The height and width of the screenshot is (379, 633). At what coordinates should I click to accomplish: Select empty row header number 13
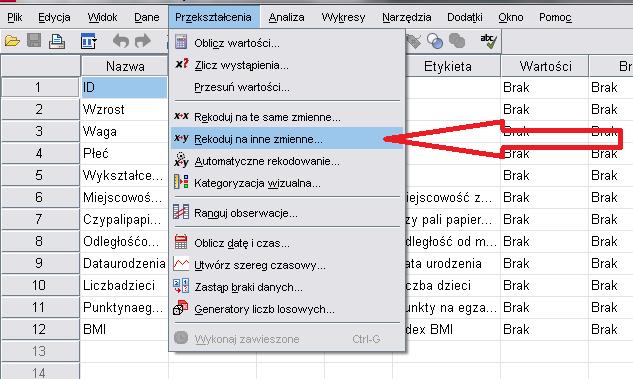(40, 351)
